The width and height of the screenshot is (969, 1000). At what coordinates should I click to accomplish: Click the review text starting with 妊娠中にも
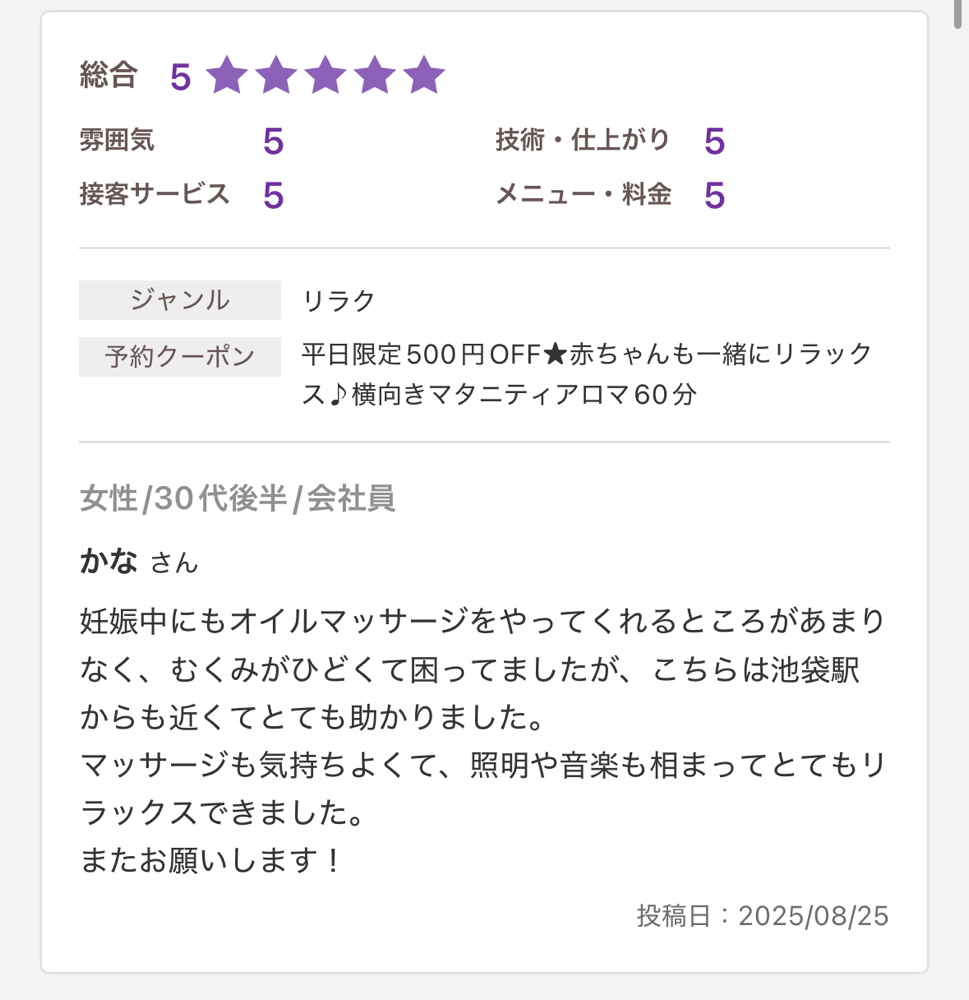pyautogui.click(x=483, y=740)
